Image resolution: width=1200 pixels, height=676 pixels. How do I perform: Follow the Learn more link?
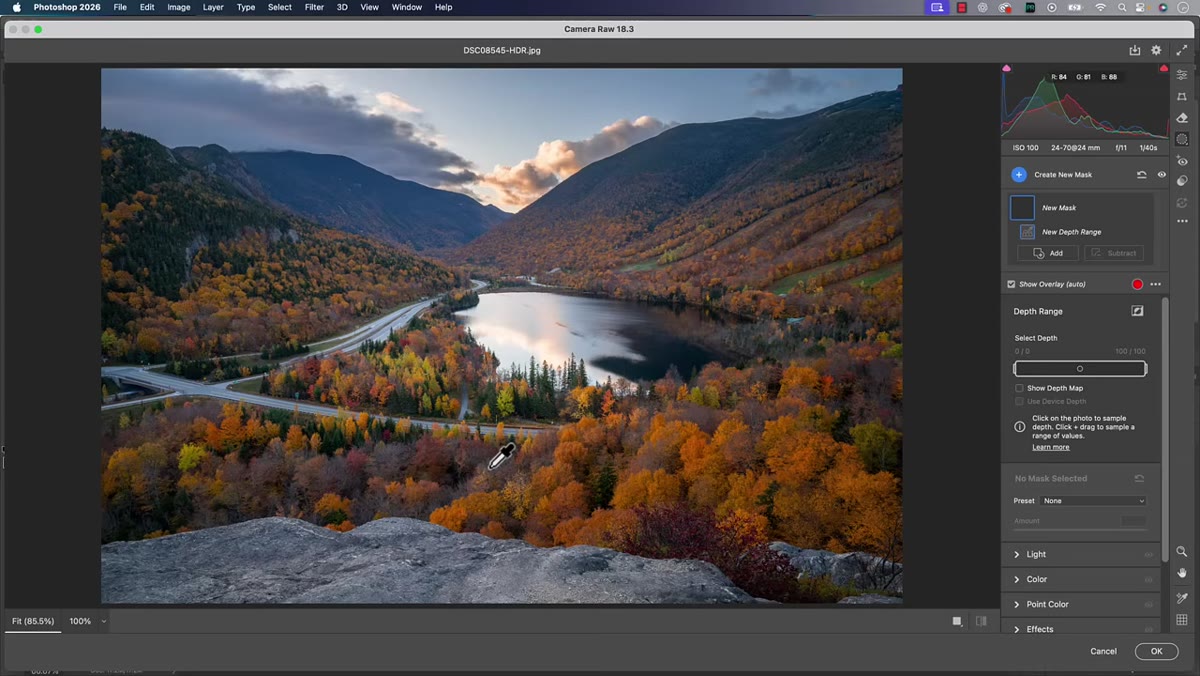click(x=1051, y=447)
